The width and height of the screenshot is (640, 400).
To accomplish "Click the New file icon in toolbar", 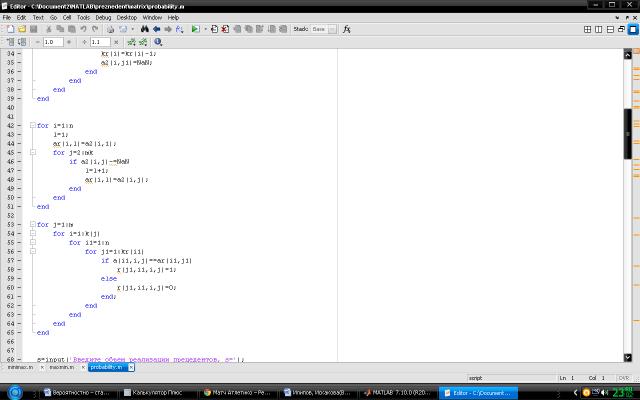I will (x=8, y=30).
